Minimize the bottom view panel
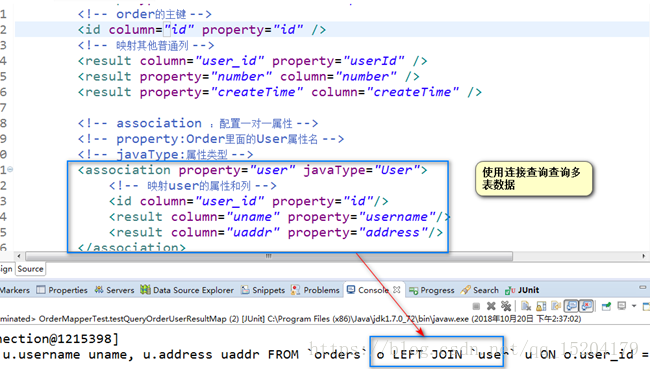 [643, 287]
